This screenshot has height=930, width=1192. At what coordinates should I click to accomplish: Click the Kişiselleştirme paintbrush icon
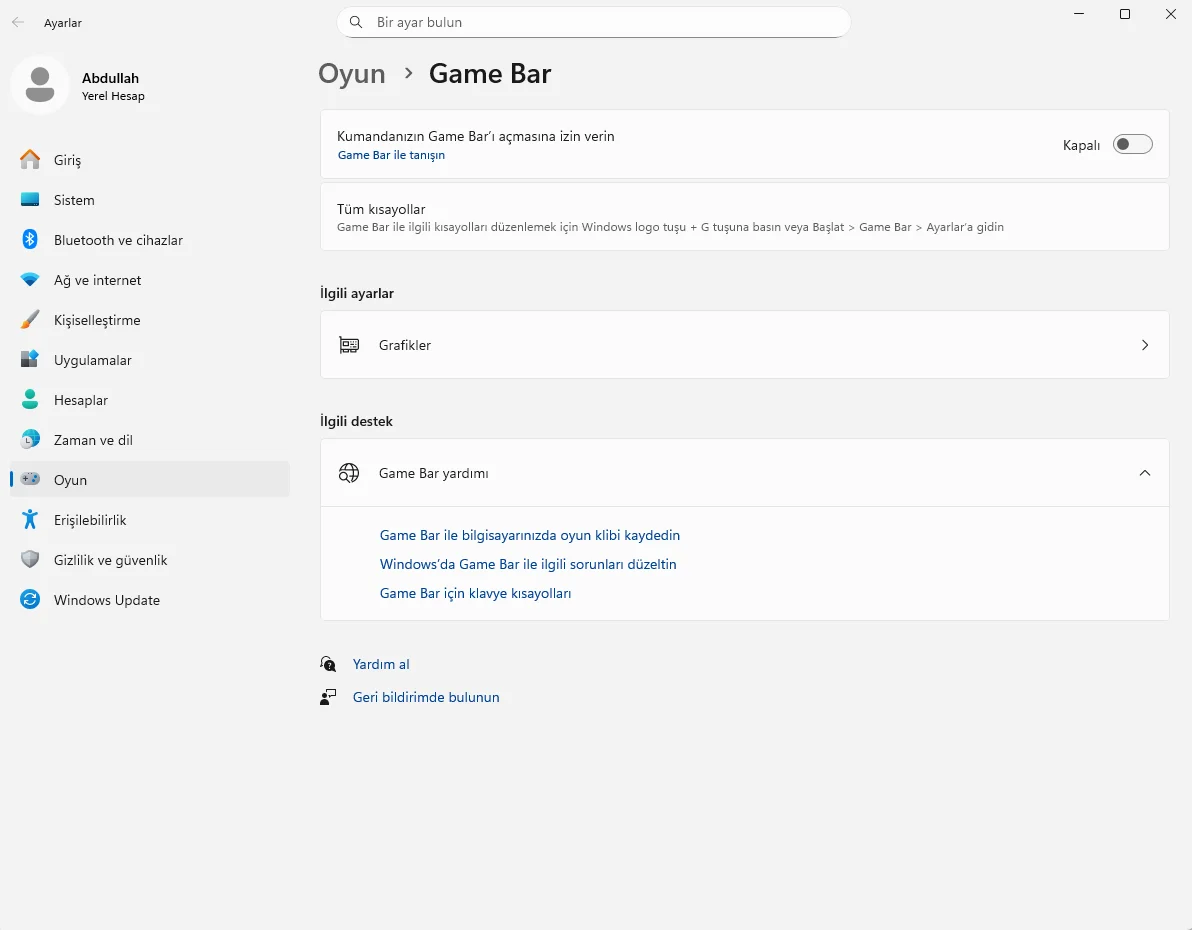30,319
